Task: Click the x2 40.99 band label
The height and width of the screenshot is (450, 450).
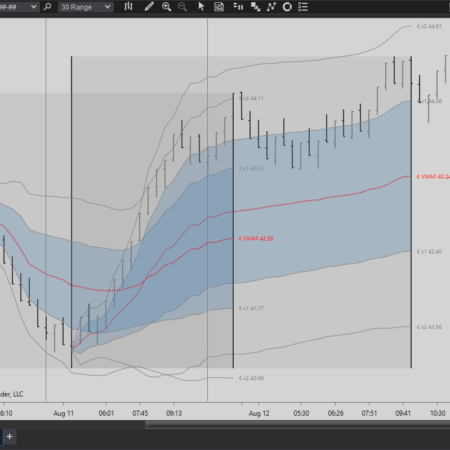Action: (x=251, y=378)
